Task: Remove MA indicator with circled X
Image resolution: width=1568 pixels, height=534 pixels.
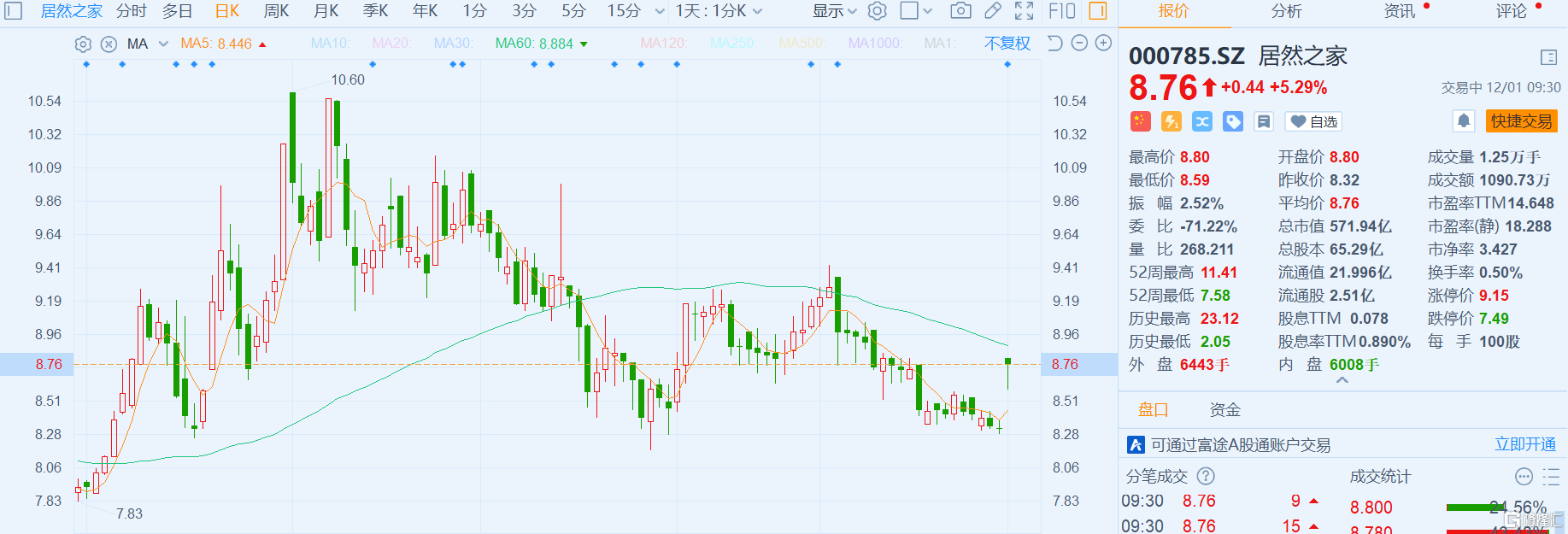Action: (109, 44)
